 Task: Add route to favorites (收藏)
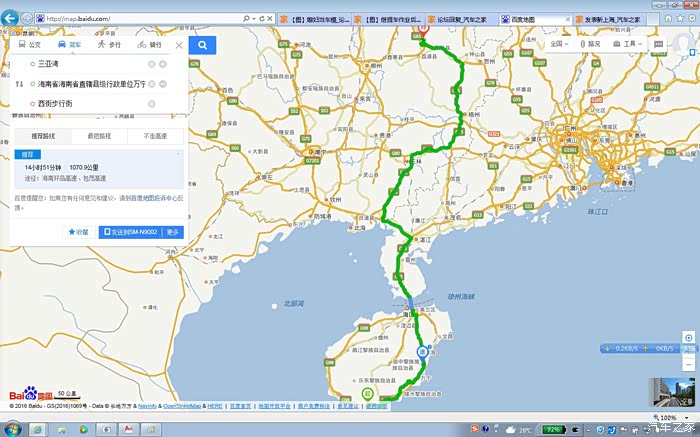point(78,231)
